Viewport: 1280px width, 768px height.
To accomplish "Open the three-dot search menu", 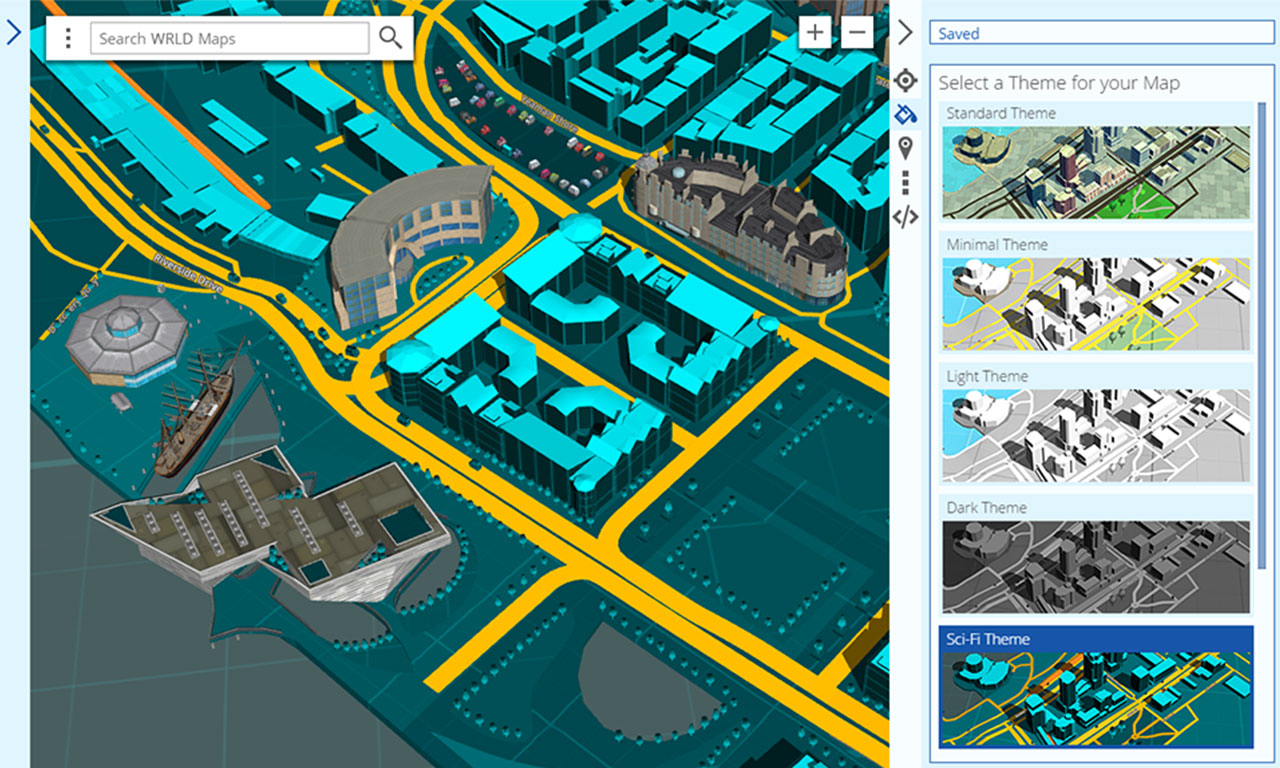I will pyautogui.click(x=68, y=39).
